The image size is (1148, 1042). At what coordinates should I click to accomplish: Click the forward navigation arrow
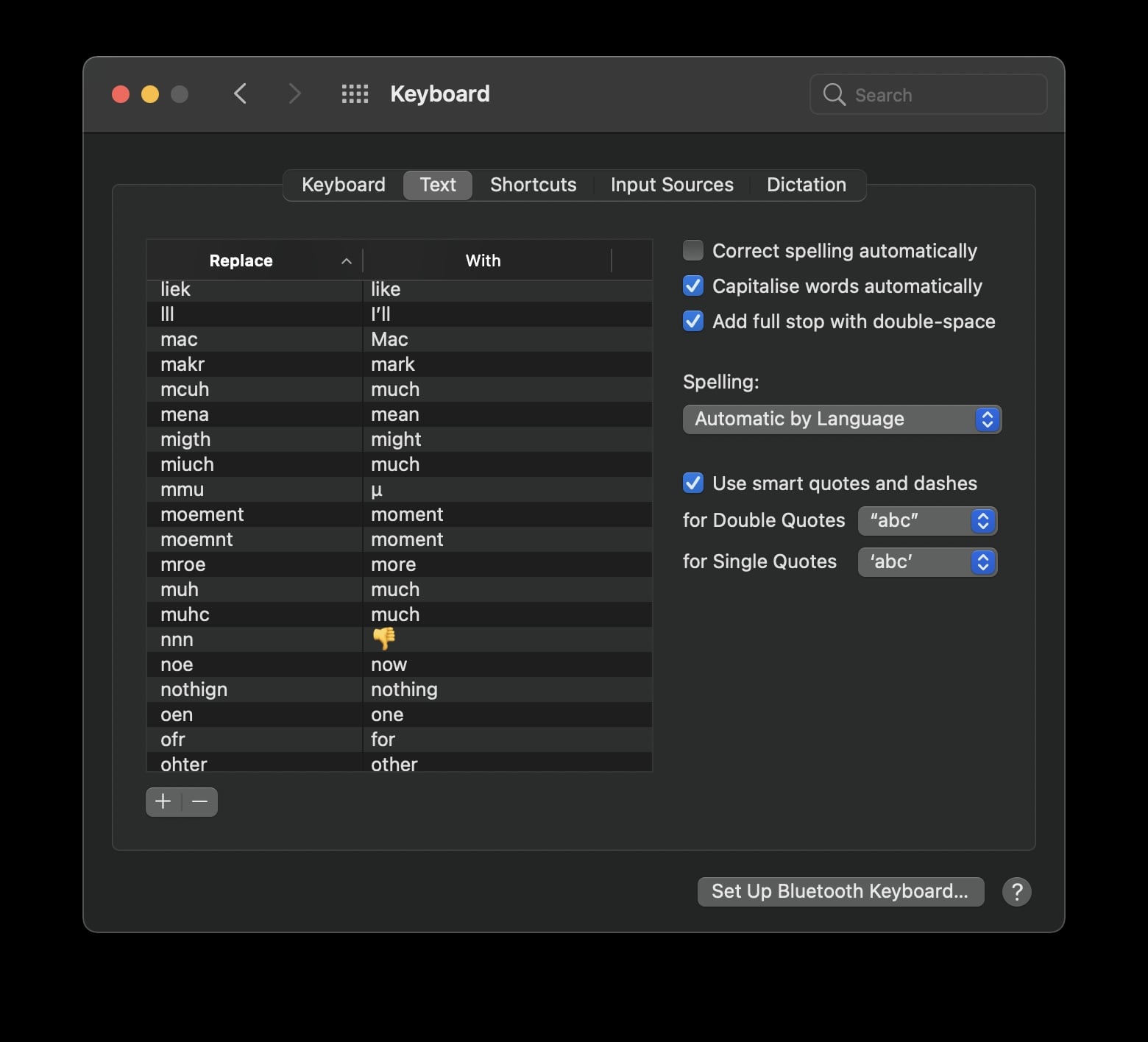tap(294, 93)
